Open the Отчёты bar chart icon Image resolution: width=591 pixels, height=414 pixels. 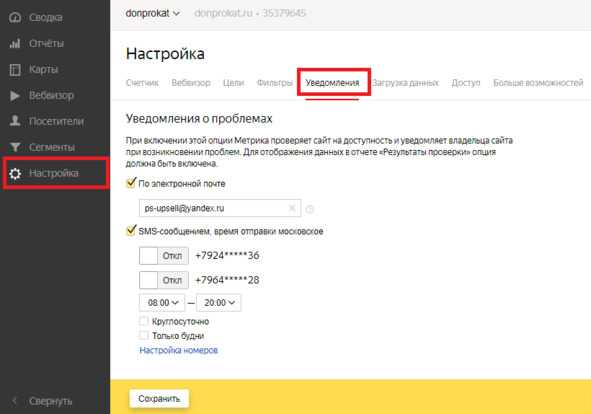point(15,43)
